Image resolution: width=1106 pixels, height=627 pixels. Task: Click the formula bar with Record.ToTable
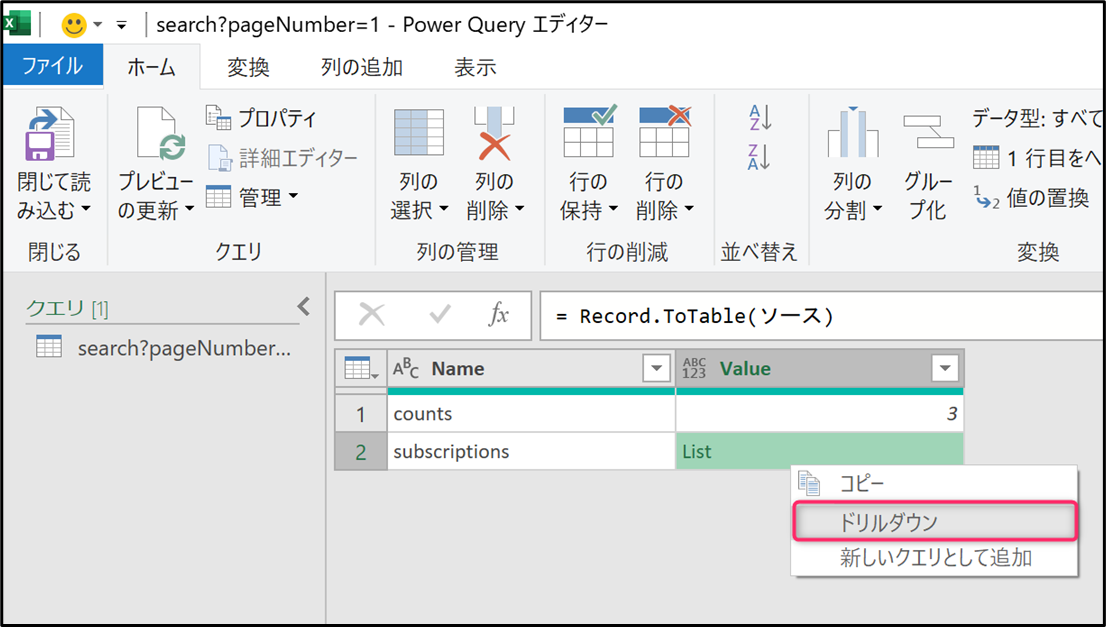(822, 315)
